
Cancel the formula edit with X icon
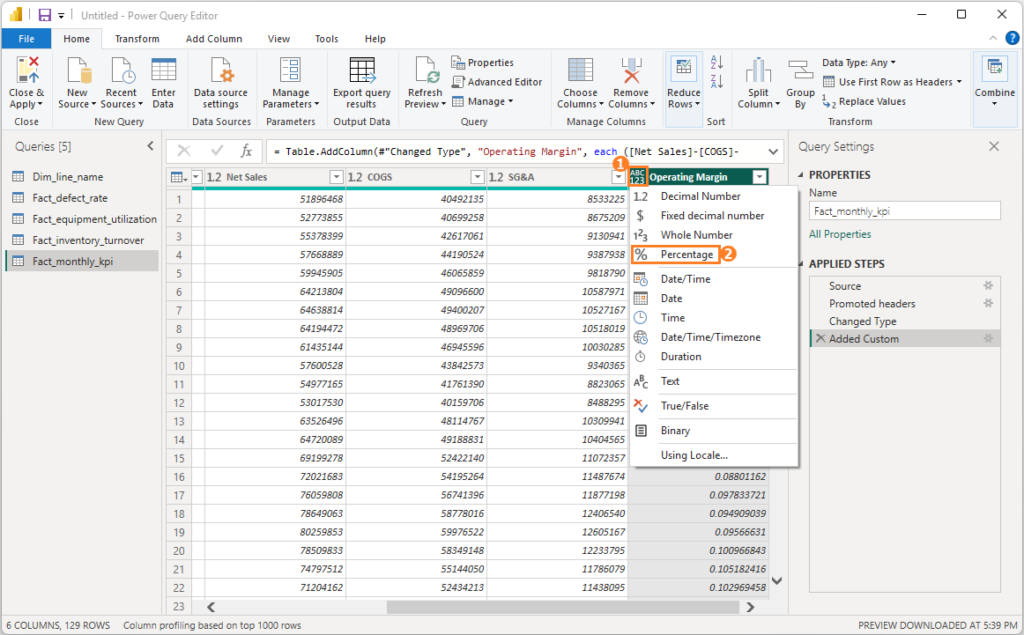coord(184,151)
